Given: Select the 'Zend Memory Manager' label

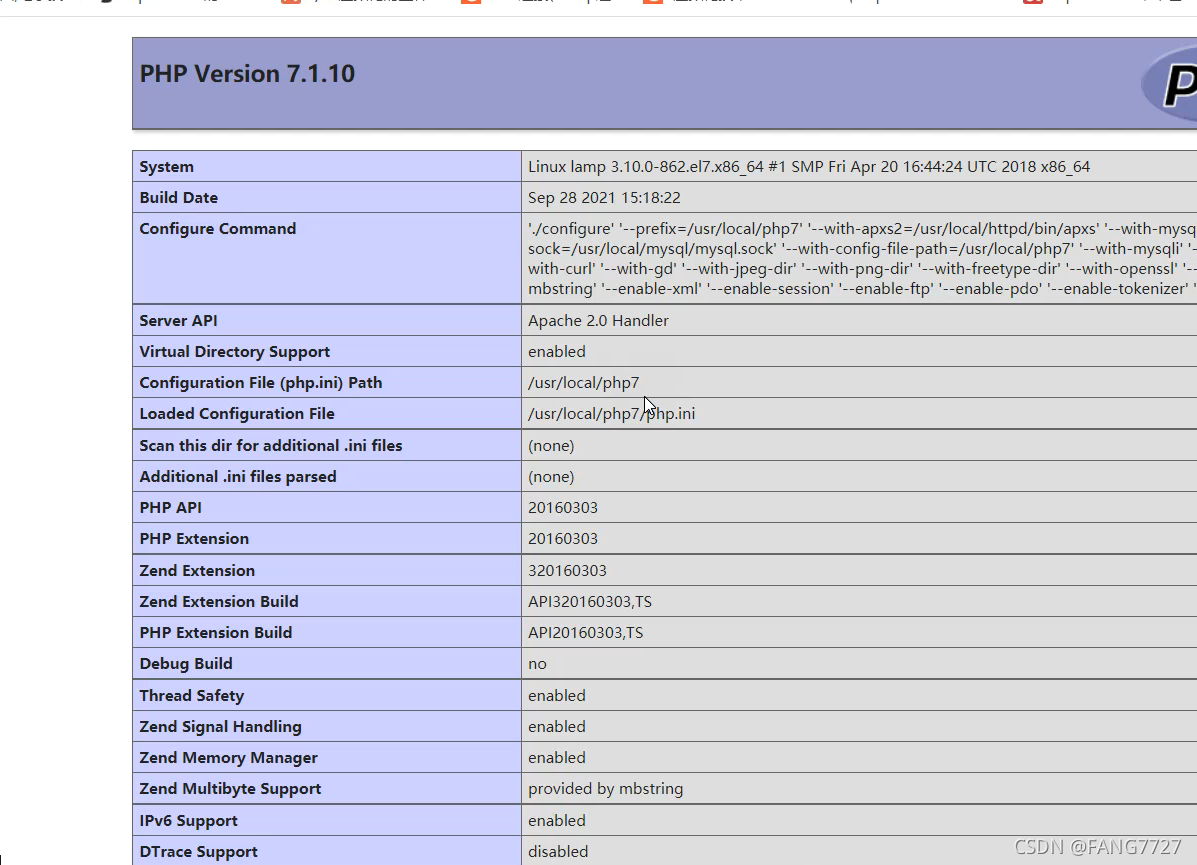Looking at the screenshot, I should (x=228, y=758).
